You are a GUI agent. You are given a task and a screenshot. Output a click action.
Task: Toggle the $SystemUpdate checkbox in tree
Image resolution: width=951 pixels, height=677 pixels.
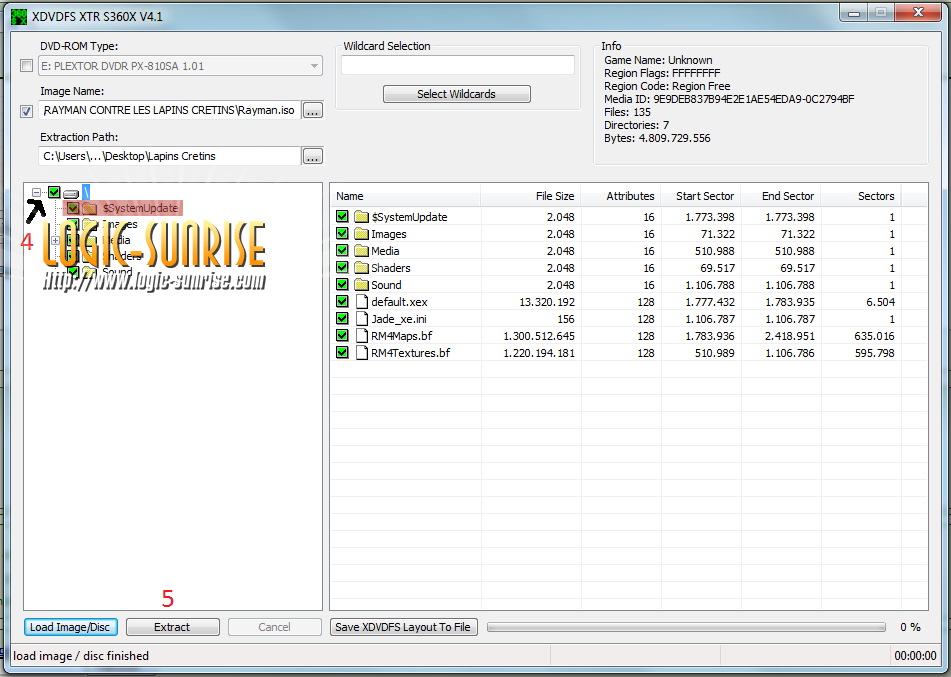pos(73,208)
